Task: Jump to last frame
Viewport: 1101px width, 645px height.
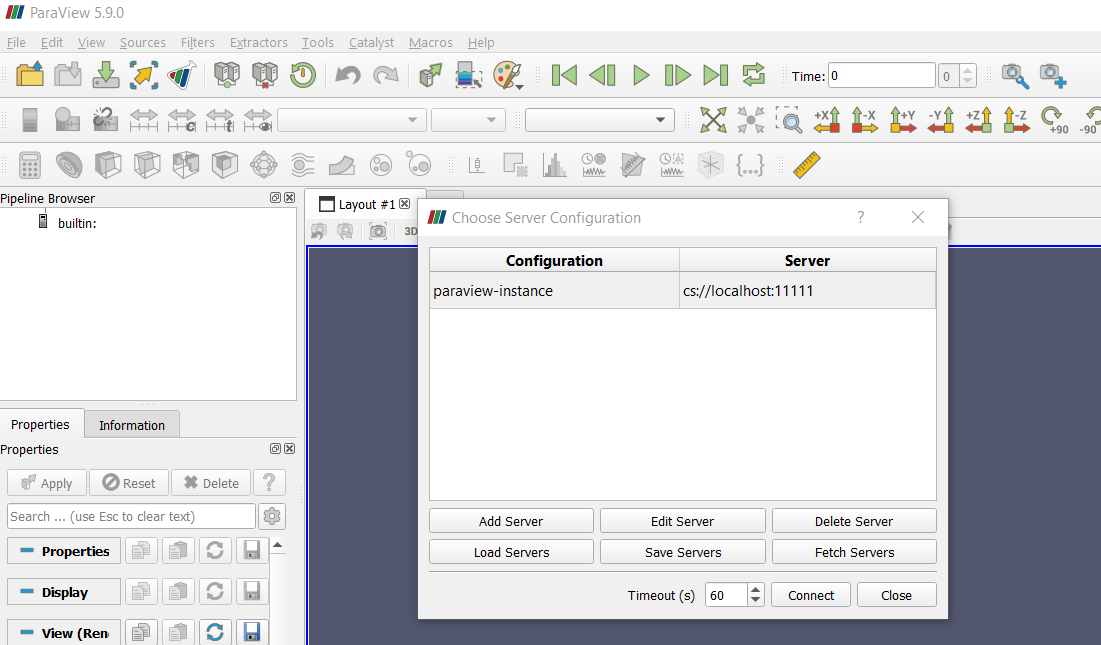Action: click(716, 75)
